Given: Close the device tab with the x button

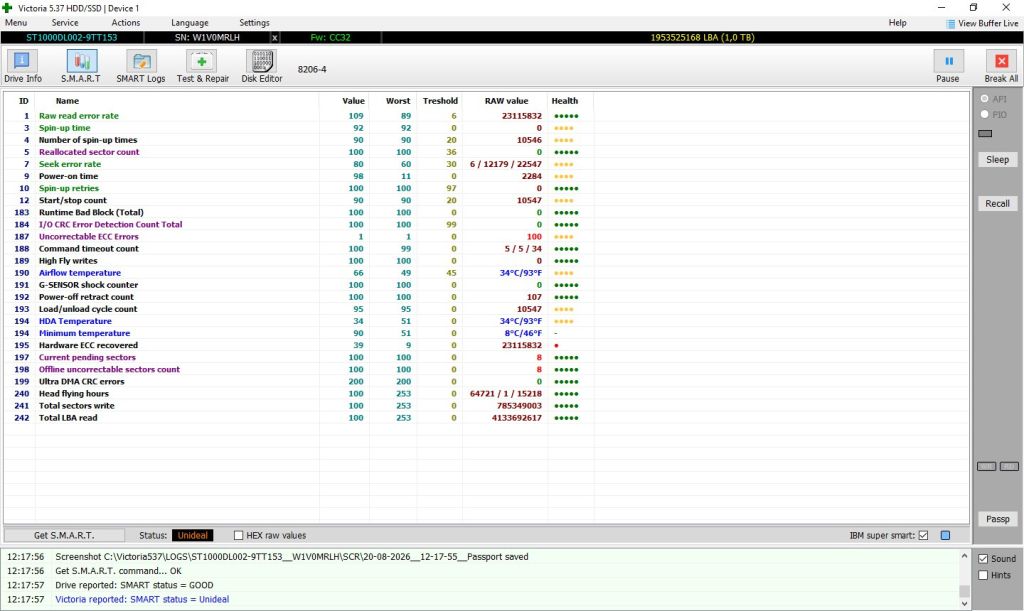Looking at the screenshot, I should pyautogui.click(x=275, y=38).
